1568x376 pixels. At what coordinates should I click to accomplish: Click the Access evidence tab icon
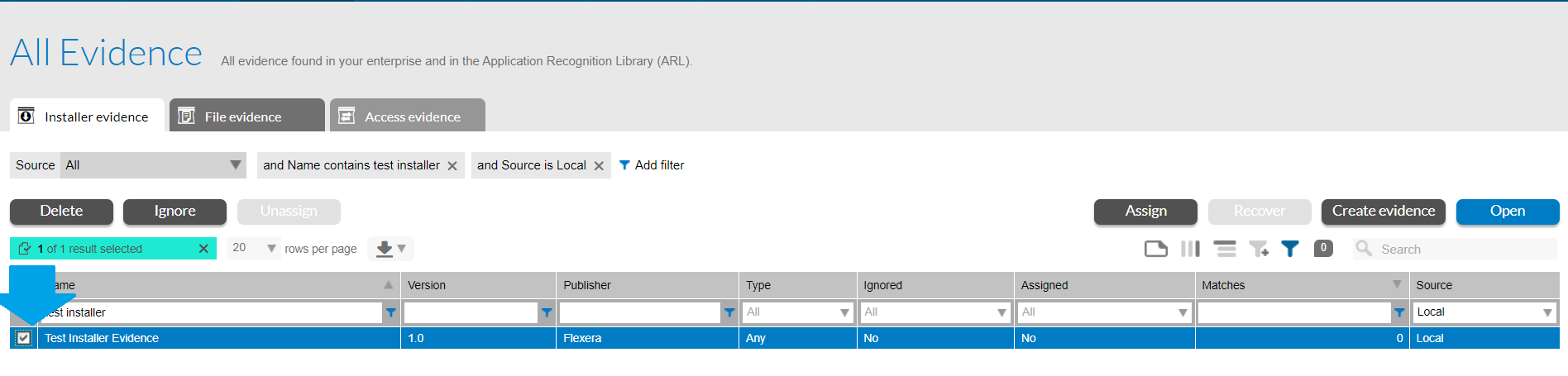pyautogui.click(x=347, y=116)
